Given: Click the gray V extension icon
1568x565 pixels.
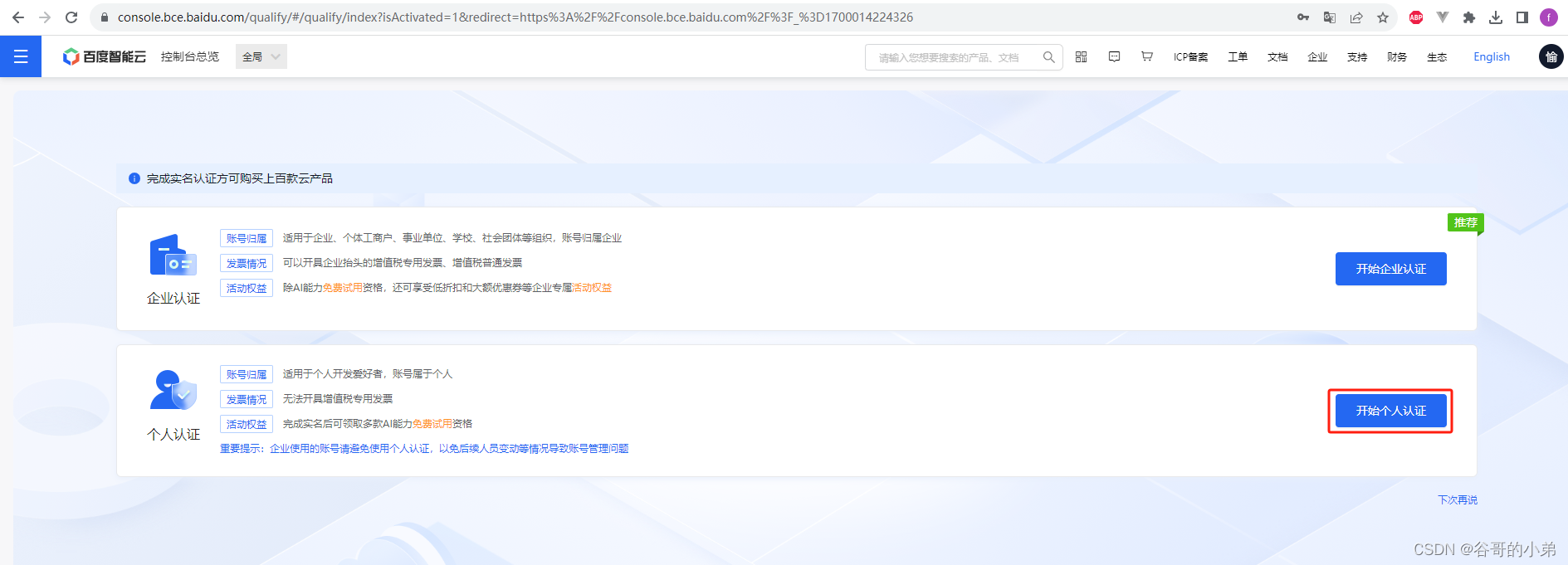Looking at the screenshot, I should 1443,17.
